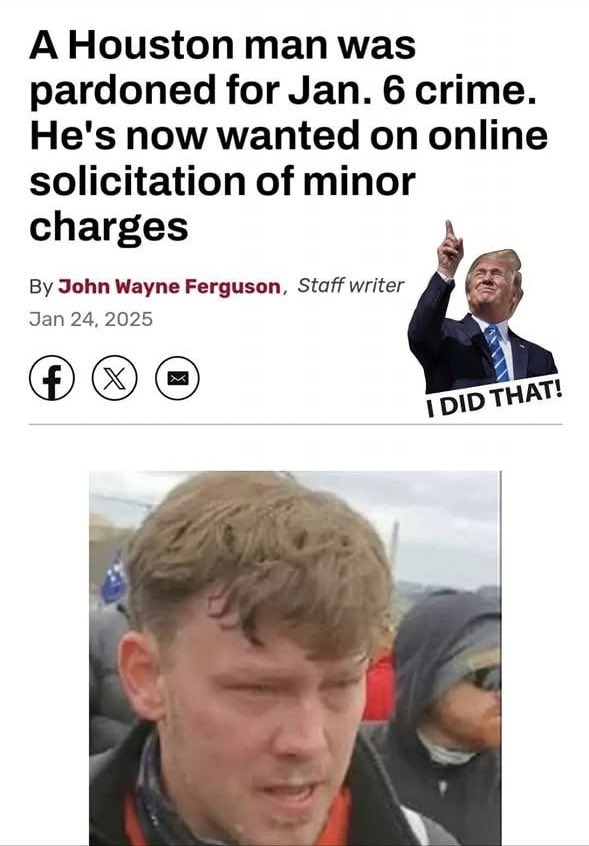Click the word By before author name

click(x=40, y=287)
